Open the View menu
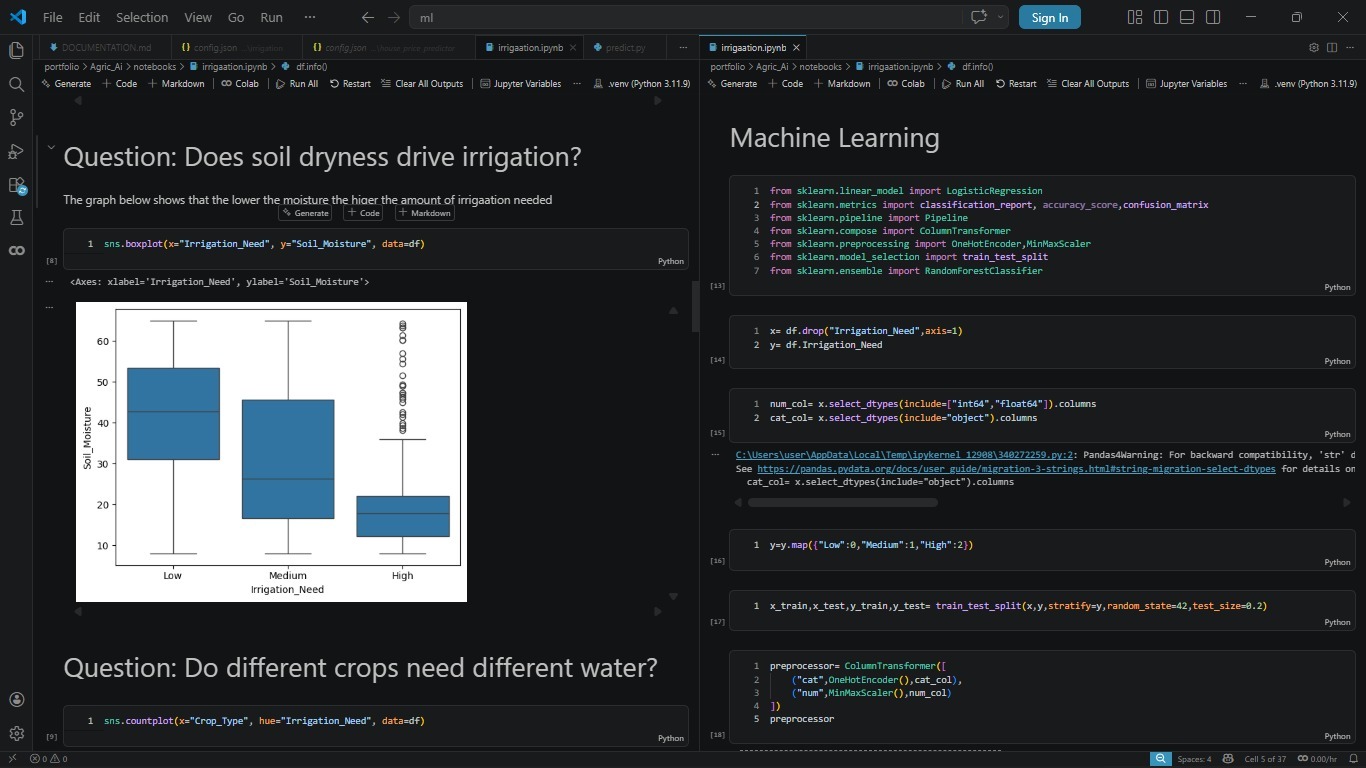1366x768 pixels. tap(198, 17)
